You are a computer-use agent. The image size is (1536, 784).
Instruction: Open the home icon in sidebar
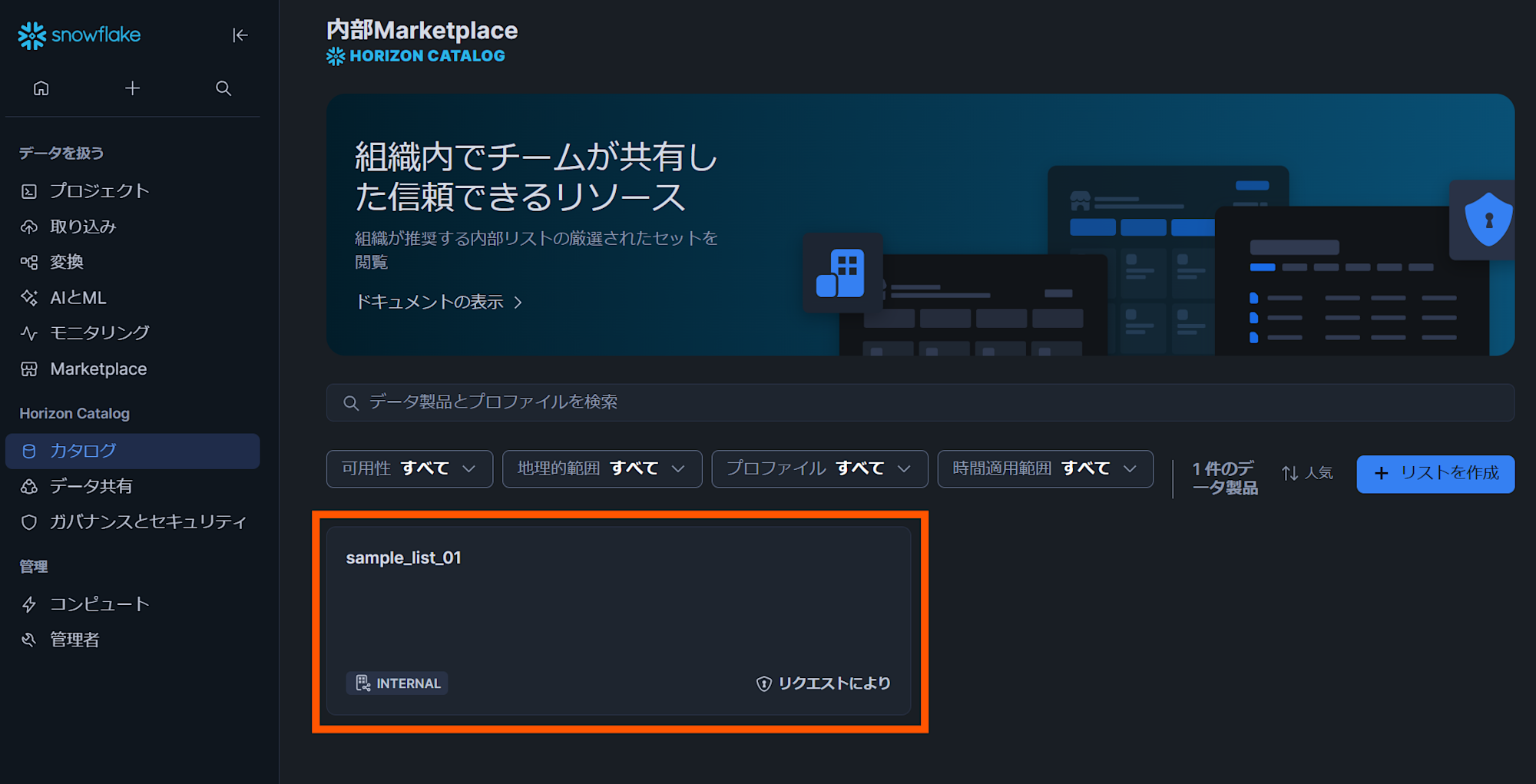(x=41, y=88)
